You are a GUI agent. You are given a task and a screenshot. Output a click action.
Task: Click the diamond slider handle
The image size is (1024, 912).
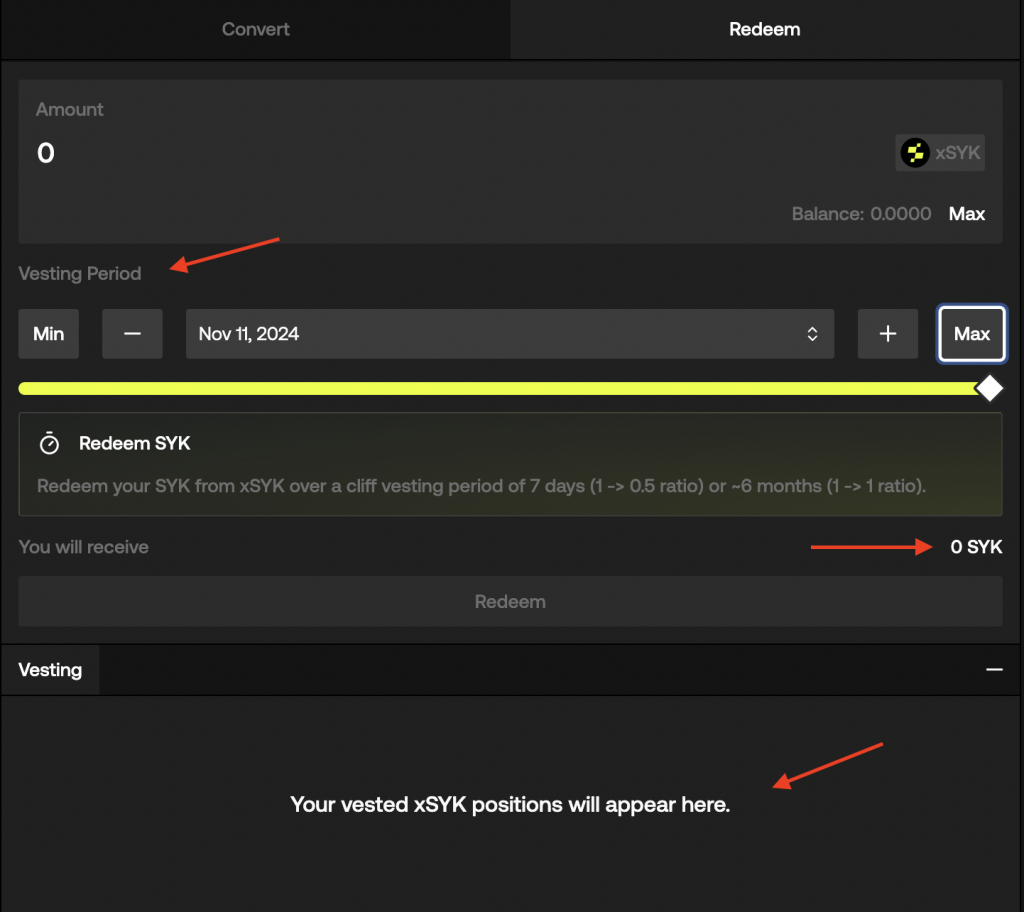click(x=989, y=389)
